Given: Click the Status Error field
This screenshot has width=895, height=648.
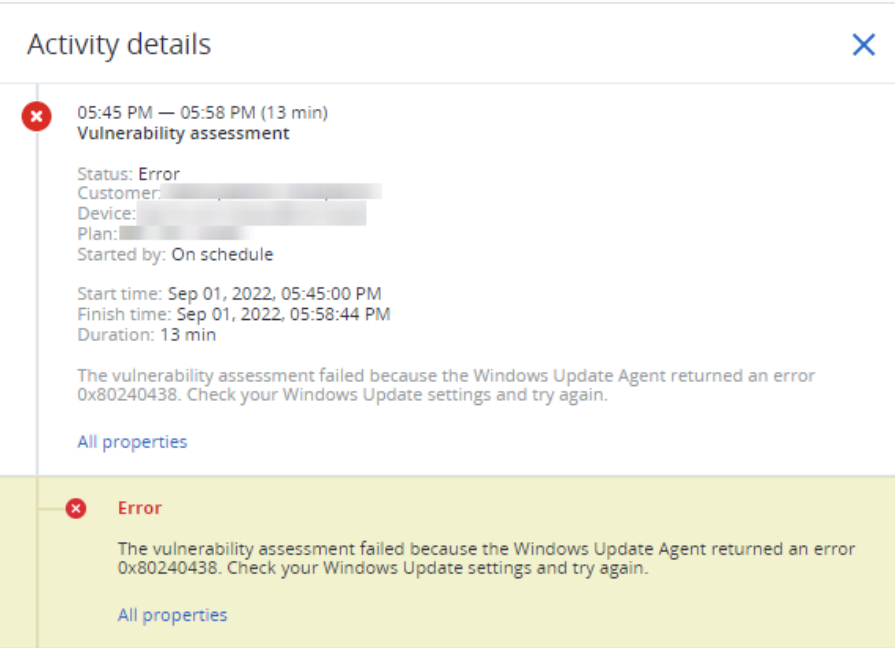Looking at the screenshot, I should pyautogui.click(x=128, y=174).
